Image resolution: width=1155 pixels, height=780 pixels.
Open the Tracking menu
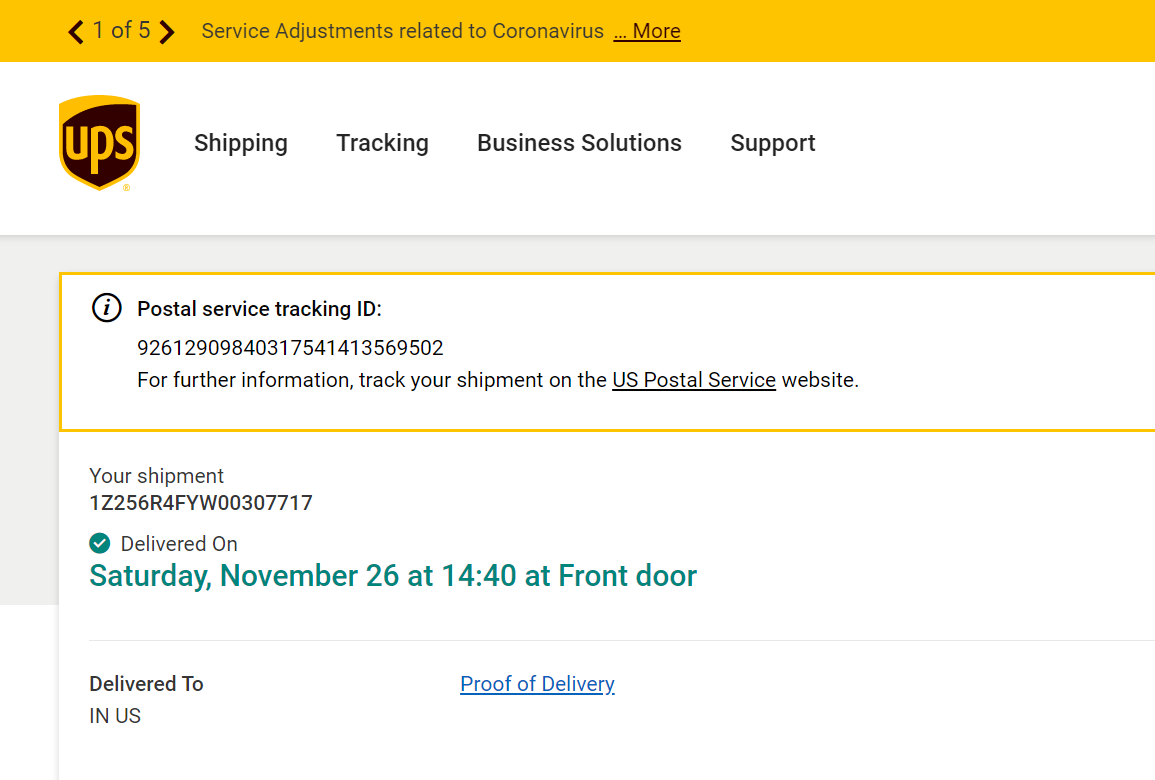click(x=382, y=143)
